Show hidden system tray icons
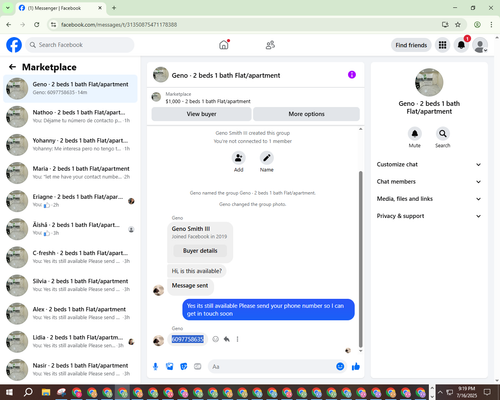This screenshot has width=500, height=400. click(440, 392)
